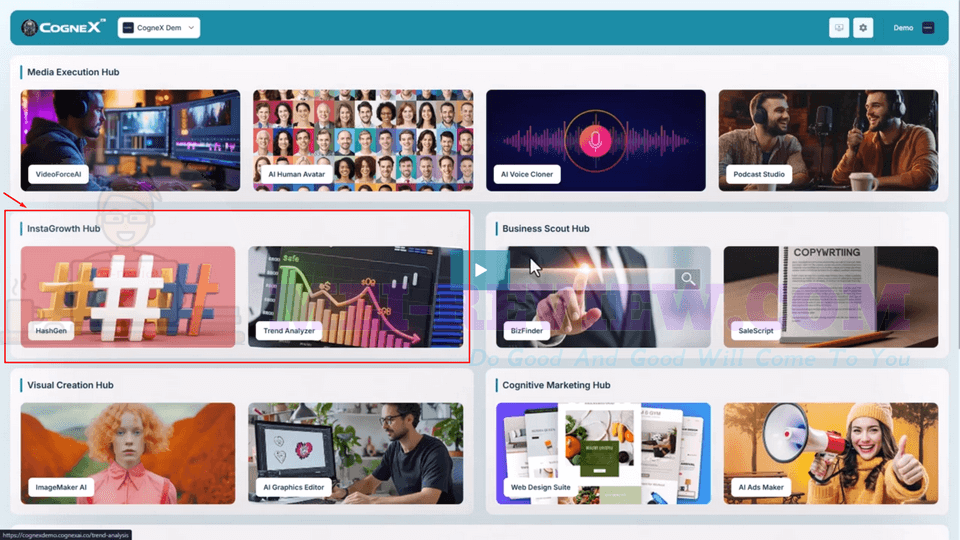Click the microphone icon on Voice Cloner
960x540 pixels.
(x=595, y=141)
